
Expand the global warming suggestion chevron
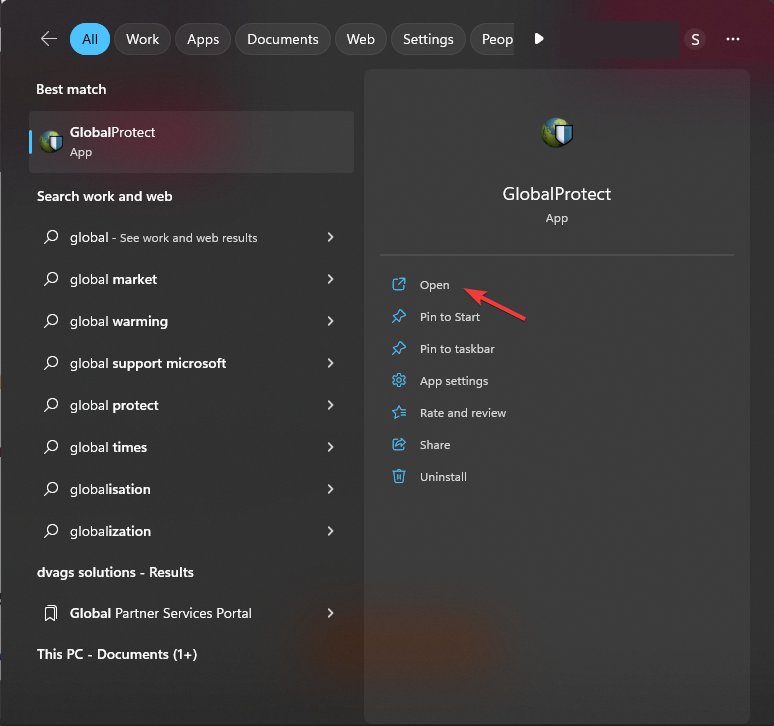click(x=330, y=321)
